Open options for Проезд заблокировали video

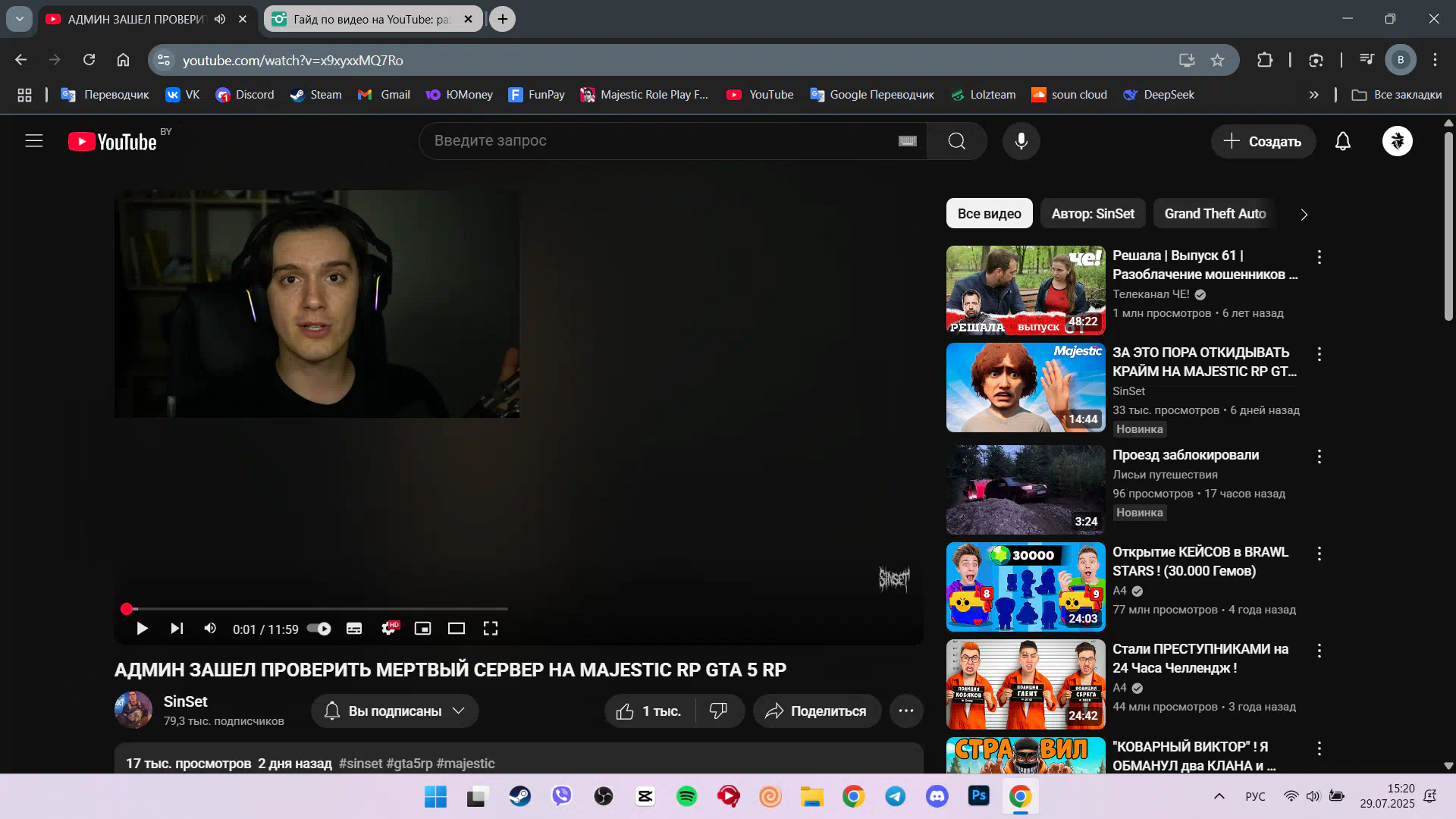click(1319, 457)
